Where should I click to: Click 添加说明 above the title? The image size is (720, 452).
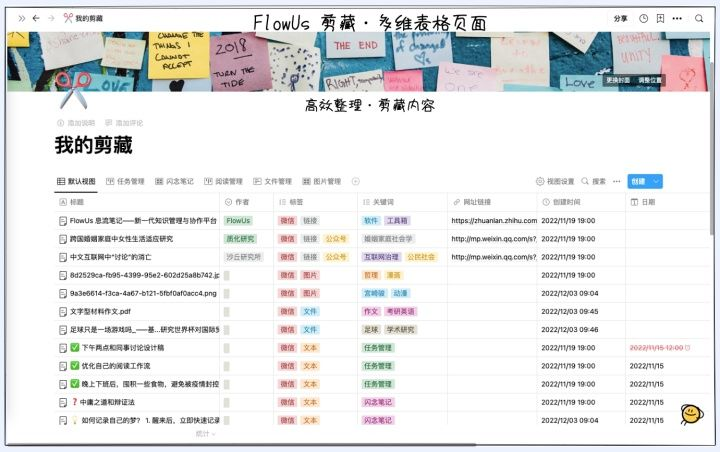pyautogui.click(x=76, y=123)
